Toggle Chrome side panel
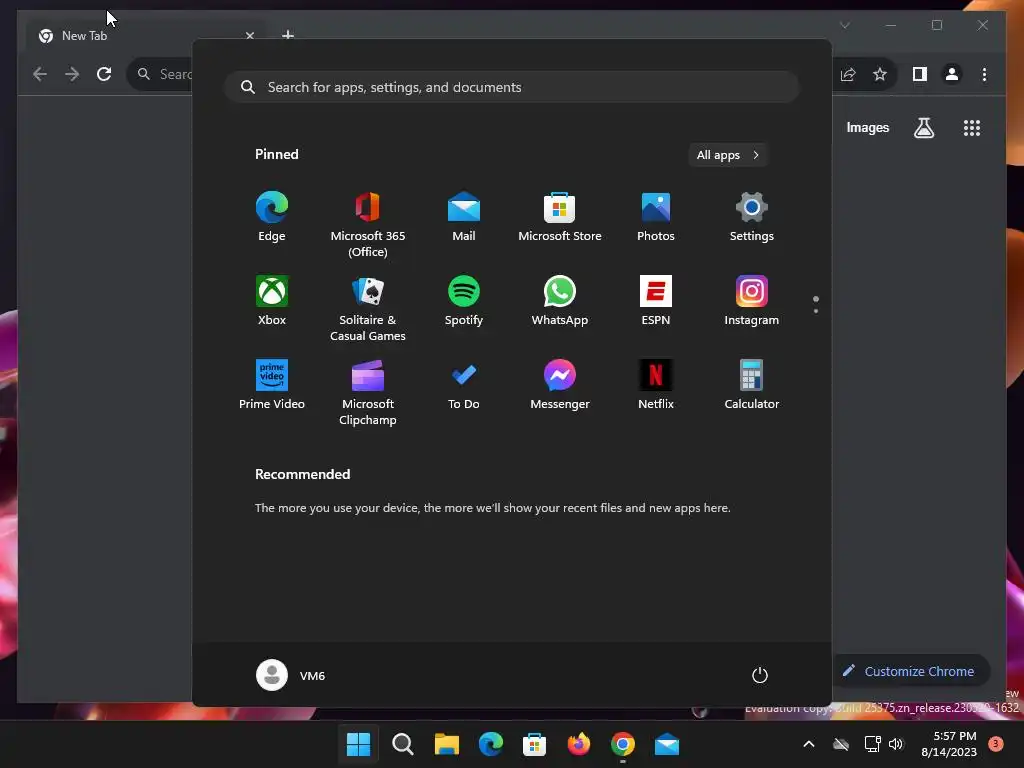Image resolution: width=1024 pixels, height=768 pixels. (x=920, y=74)
